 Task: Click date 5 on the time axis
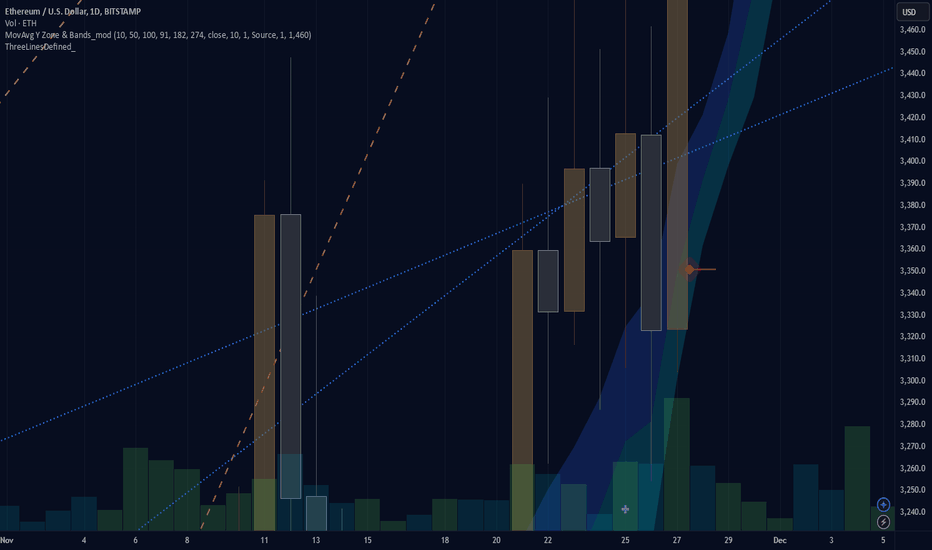(883, 540)
